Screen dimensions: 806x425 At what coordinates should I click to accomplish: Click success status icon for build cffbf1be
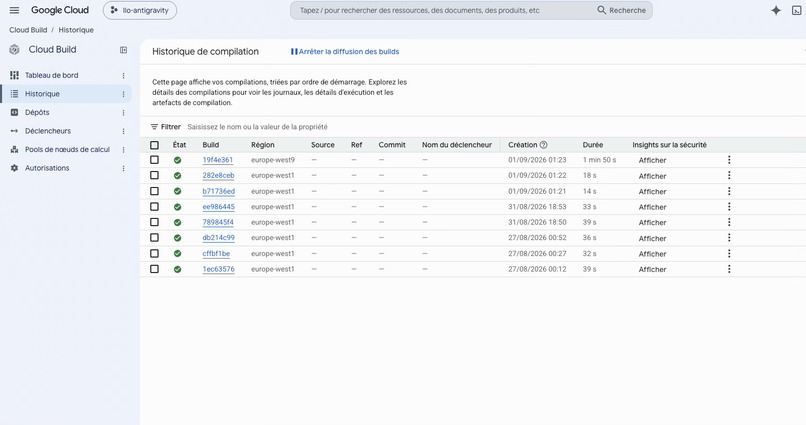pos(177,254)
